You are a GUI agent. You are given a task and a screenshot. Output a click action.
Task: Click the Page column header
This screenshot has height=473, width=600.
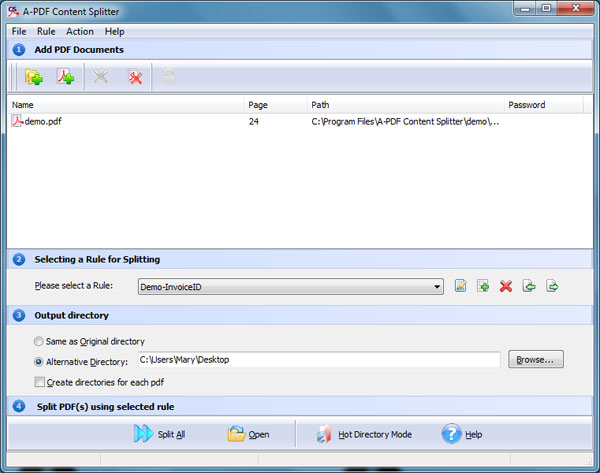click(275, 104)
